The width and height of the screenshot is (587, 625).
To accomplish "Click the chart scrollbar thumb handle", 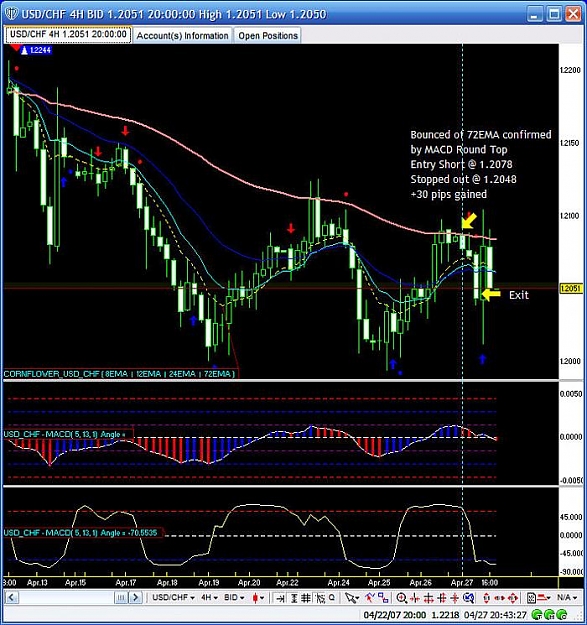I will (121, 597).
